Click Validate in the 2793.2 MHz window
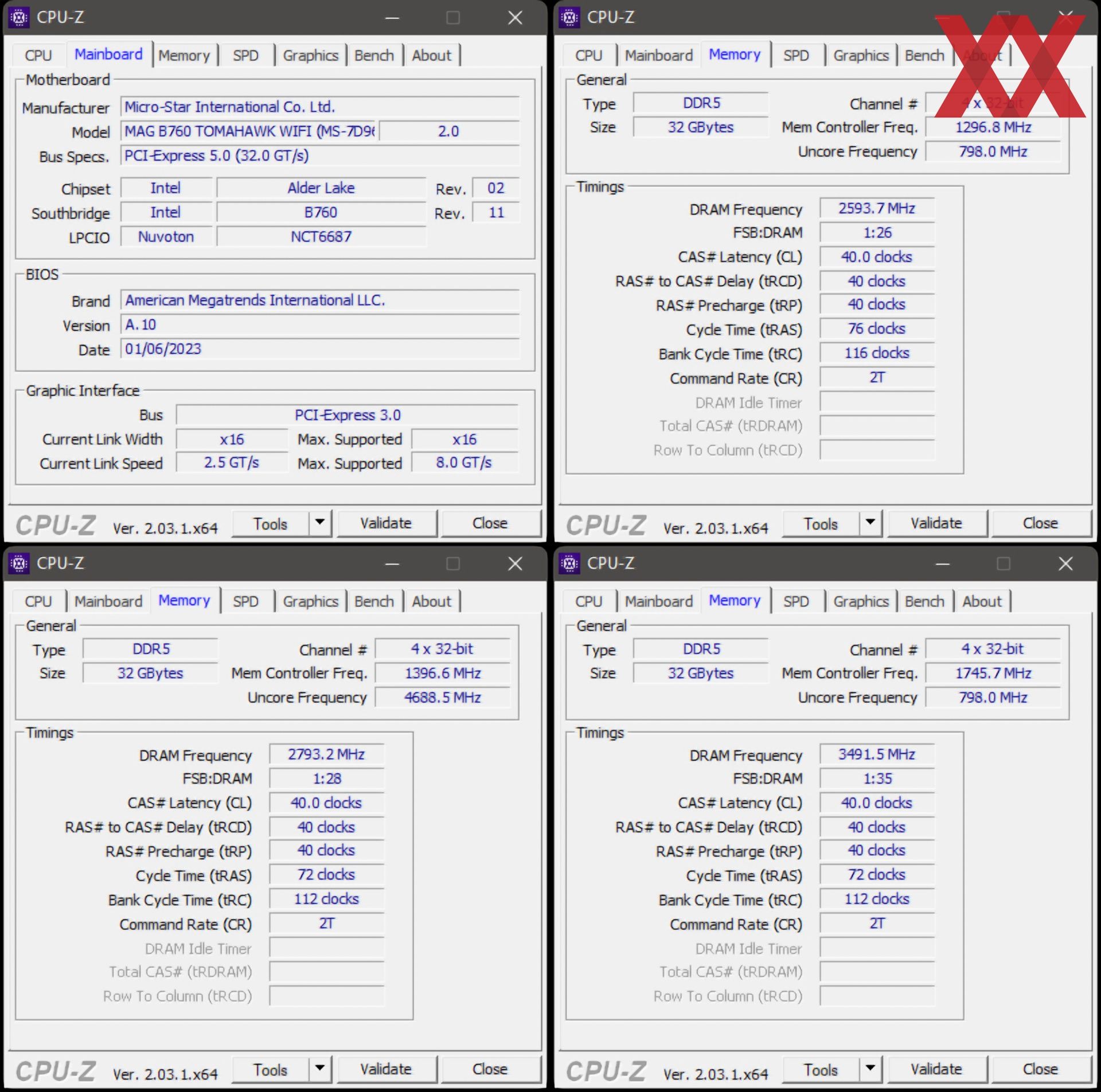1101x1092 pixels. 386,1070
